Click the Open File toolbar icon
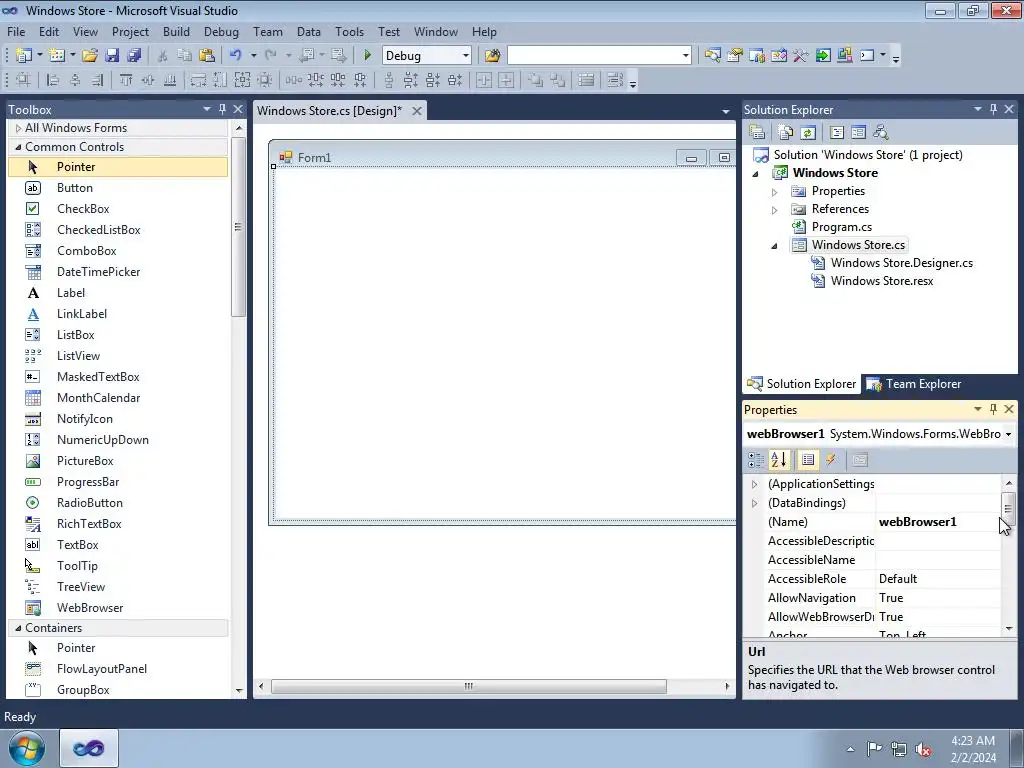This screenshot has height=768, width=1024. (x=90, y=56)
